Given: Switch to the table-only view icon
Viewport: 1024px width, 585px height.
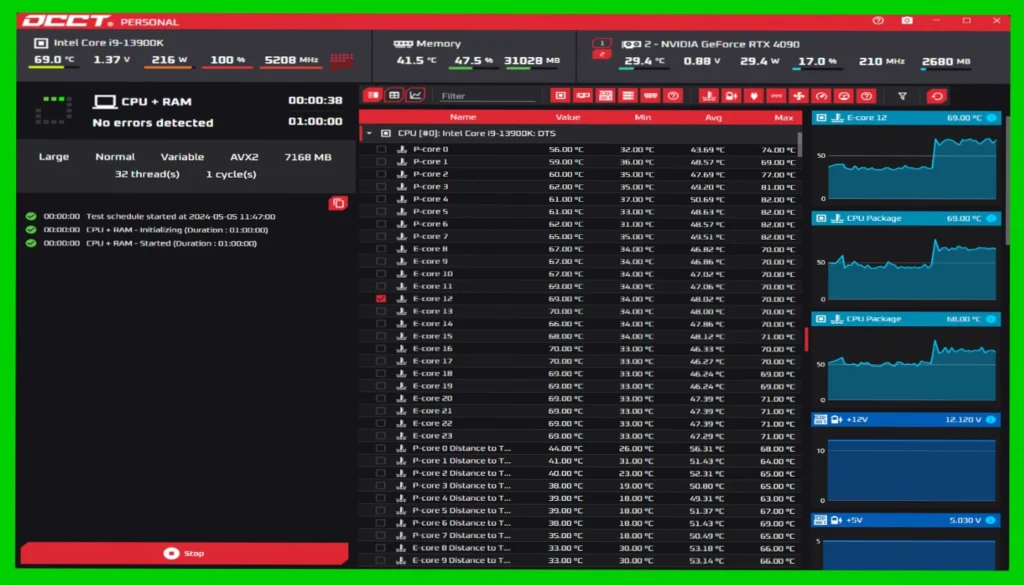Looking at the screenshot, I should 394,95.
